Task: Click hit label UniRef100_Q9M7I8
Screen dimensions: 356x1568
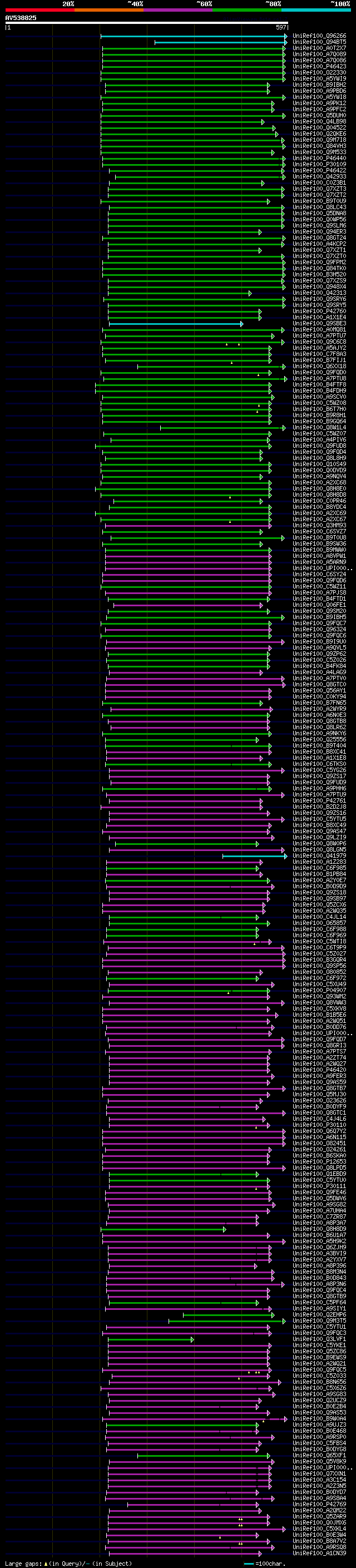Action: 319,140
